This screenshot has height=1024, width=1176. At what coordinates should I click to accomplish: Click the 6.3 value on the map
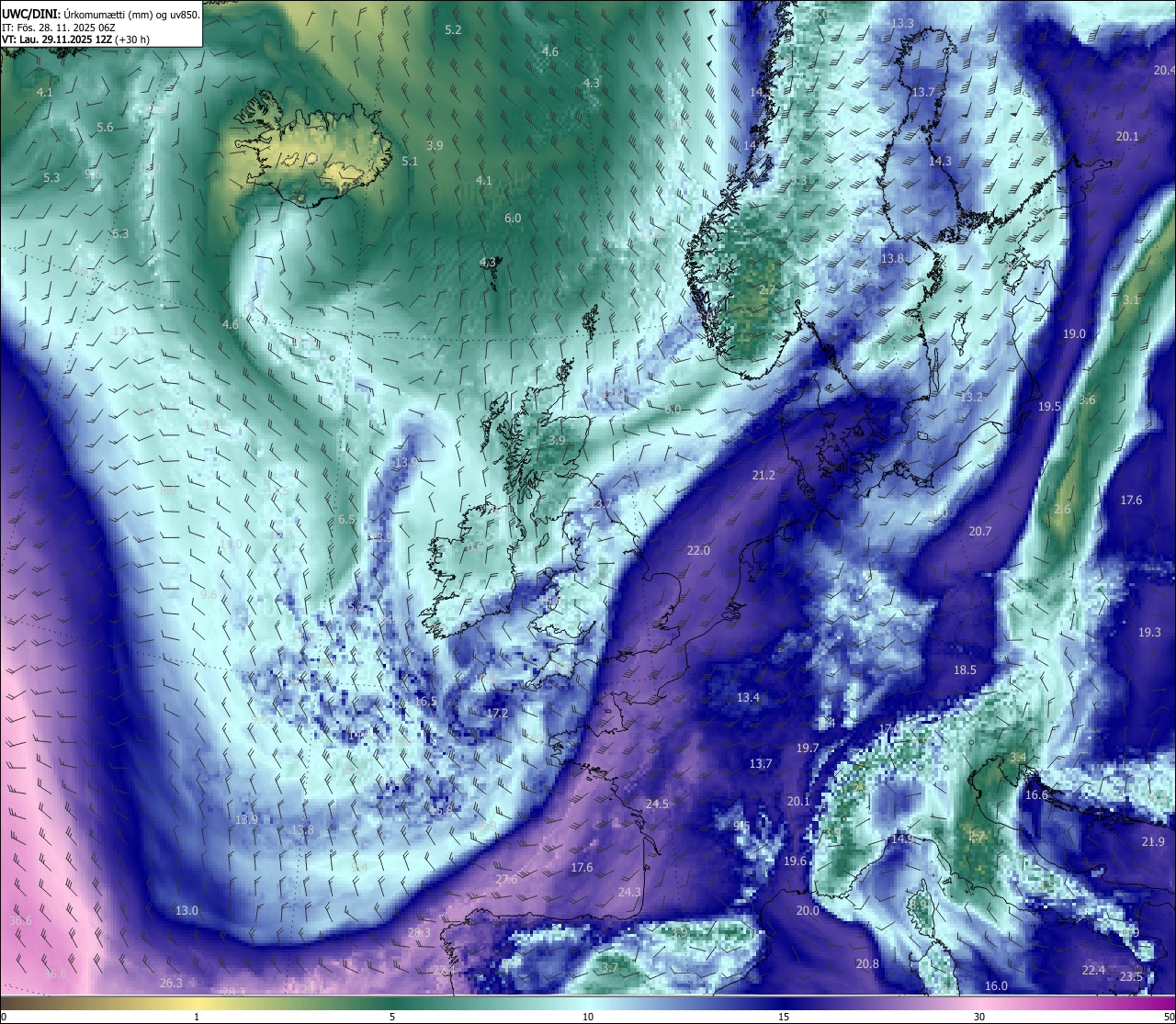pyautogui.click(x=120, y=234)
